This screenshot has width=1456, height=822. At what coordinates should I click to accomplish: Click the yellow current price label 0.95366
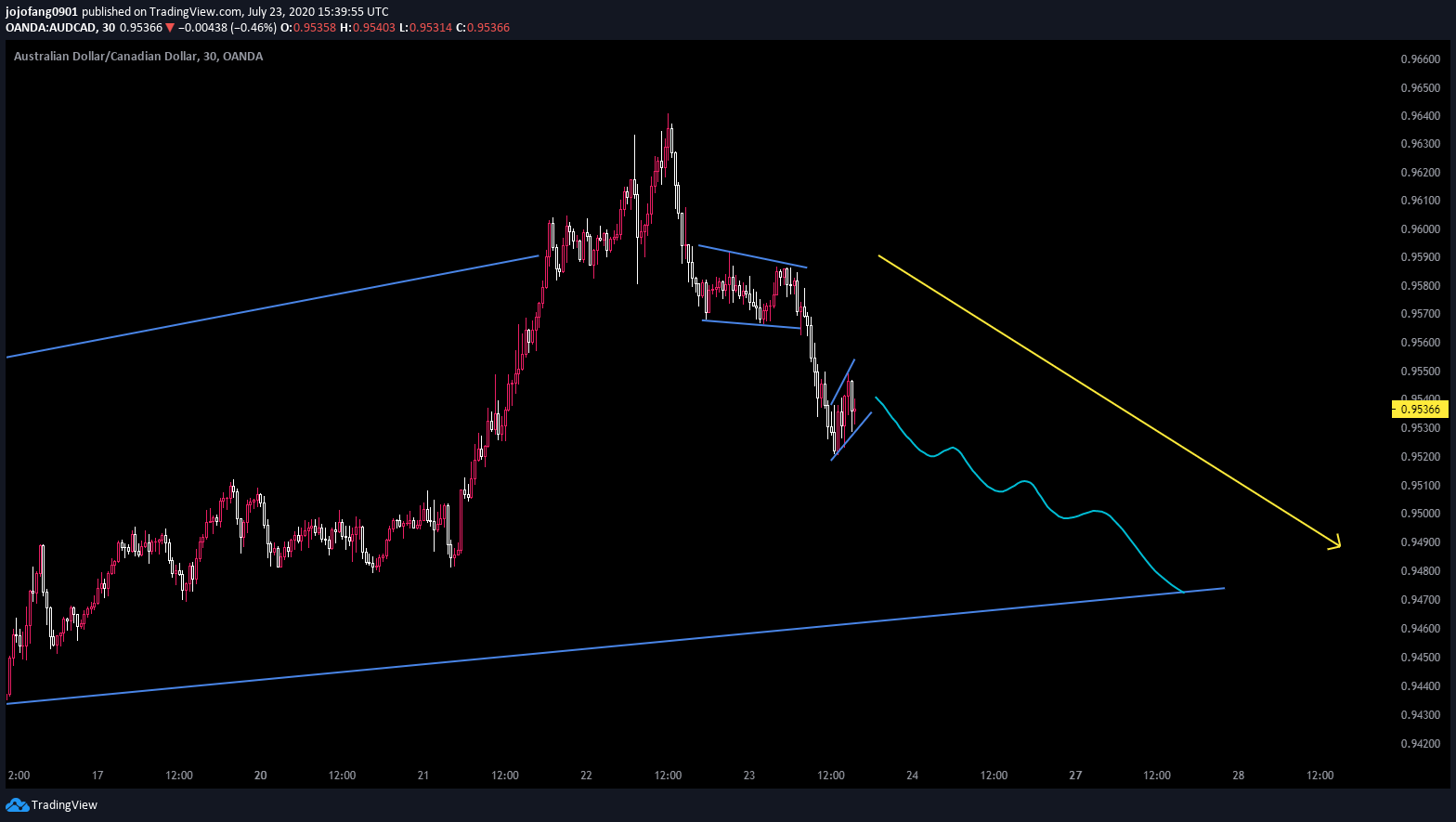(1420, 409)
